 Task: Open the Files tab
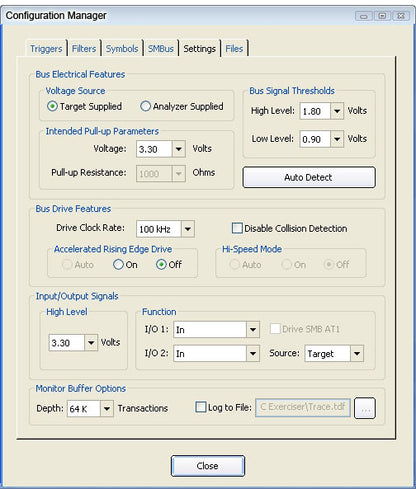point(234,49)
